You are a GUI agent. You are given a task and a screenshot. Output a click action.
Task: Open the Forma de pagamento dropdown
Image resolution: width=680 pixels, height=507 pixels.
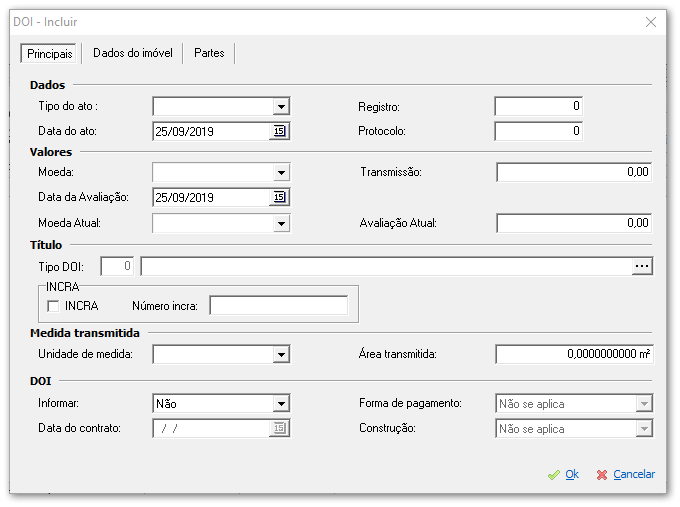[644, 404]
